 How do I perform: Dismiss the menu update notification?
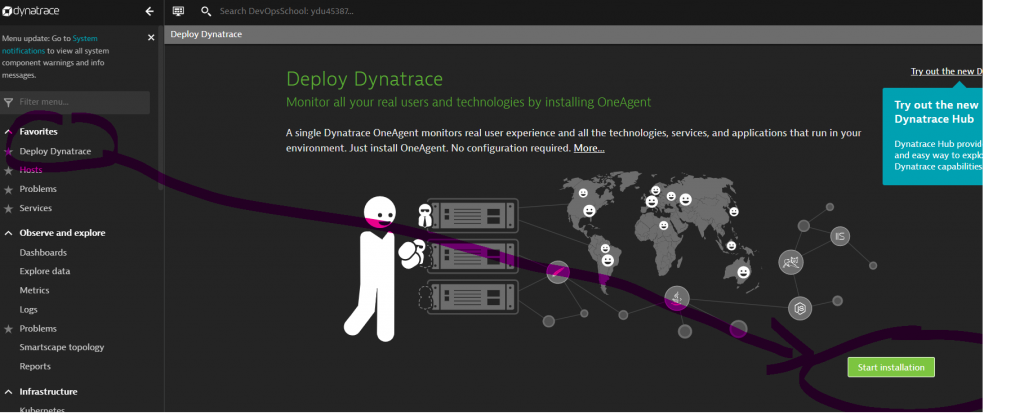151,37
